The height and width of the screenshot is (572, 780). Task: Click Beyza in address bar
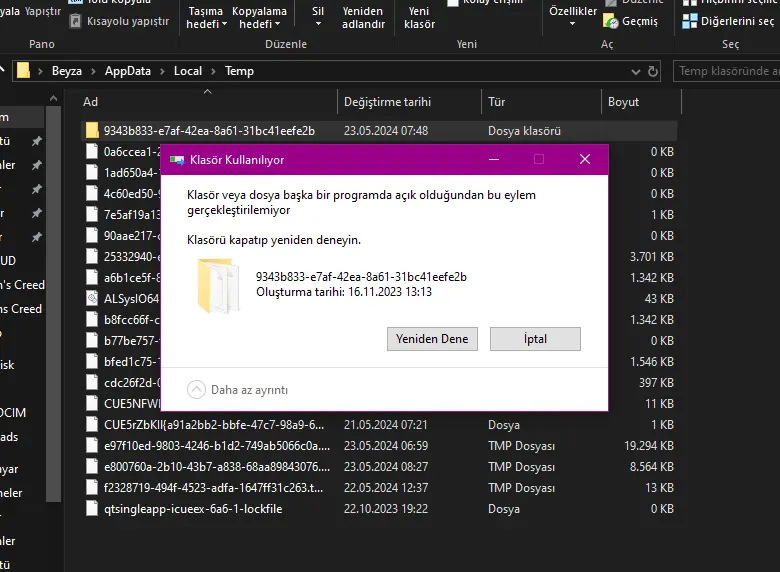67,71
